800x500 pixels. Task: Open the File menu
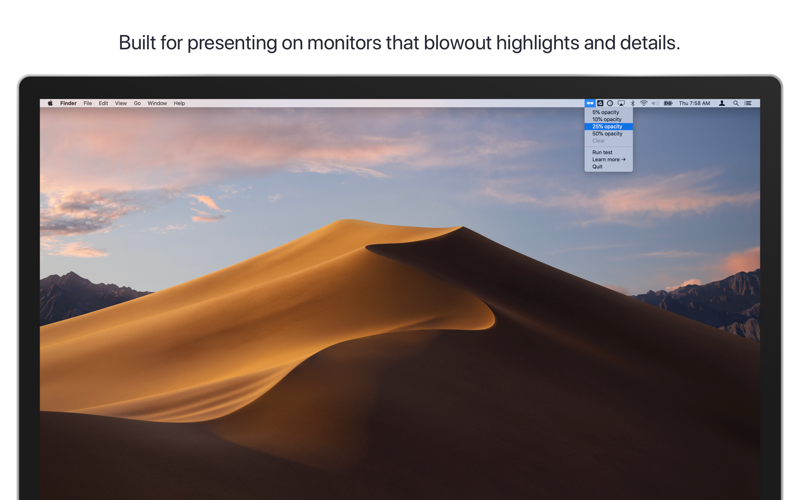(88, 103)
